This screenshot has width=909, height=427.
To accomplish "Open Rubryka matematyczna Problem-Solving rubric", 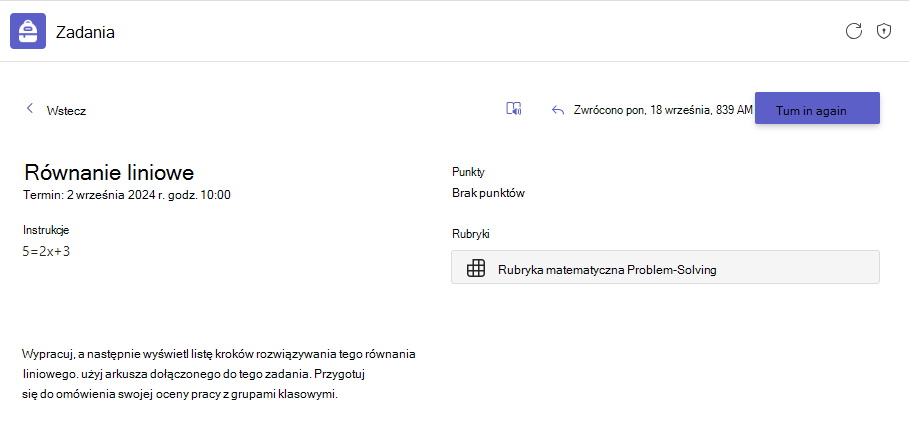I will pos(665,267).
